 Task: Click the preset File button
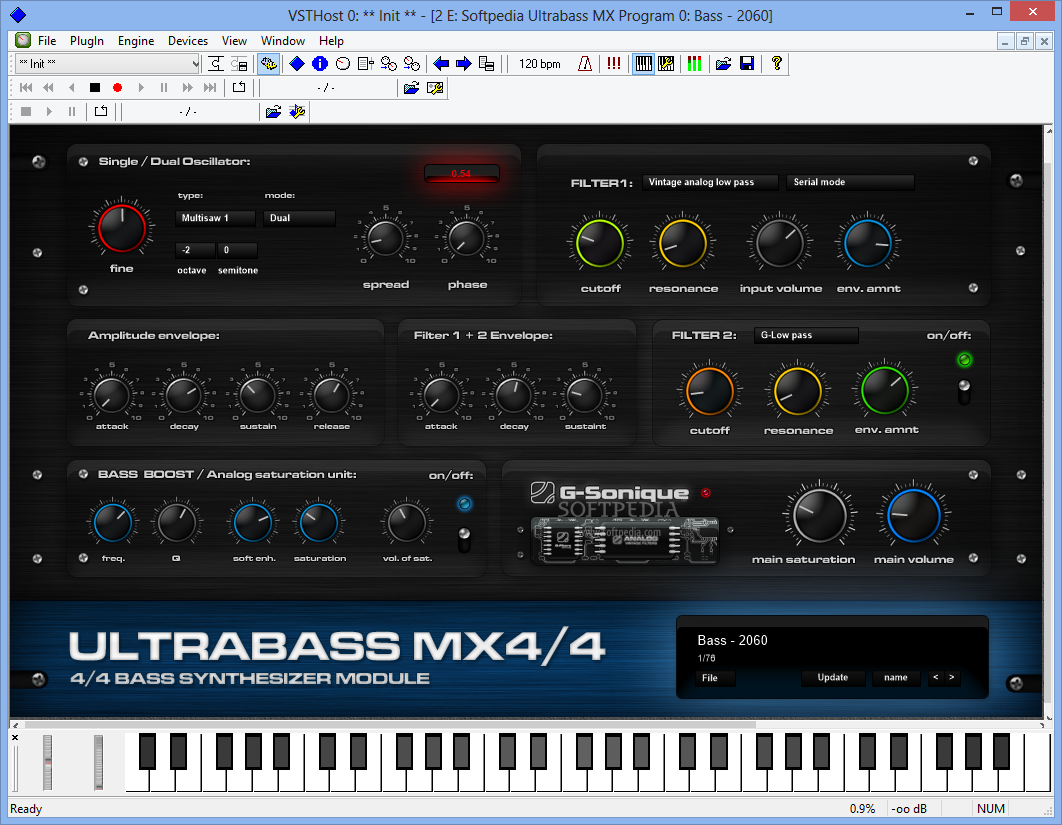715,678
